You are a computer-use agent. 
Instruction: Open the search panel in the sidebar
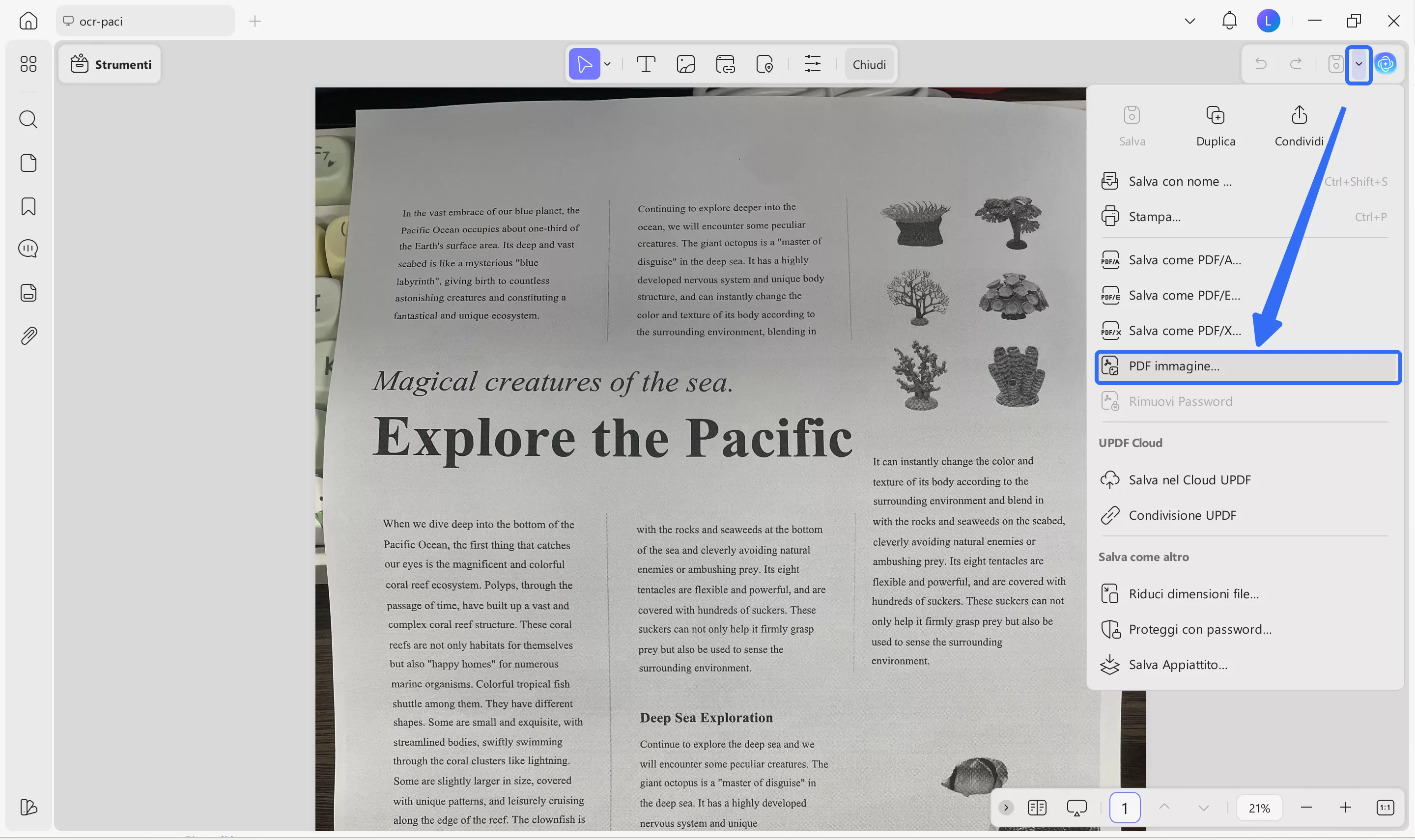click(x=28, y=119)
